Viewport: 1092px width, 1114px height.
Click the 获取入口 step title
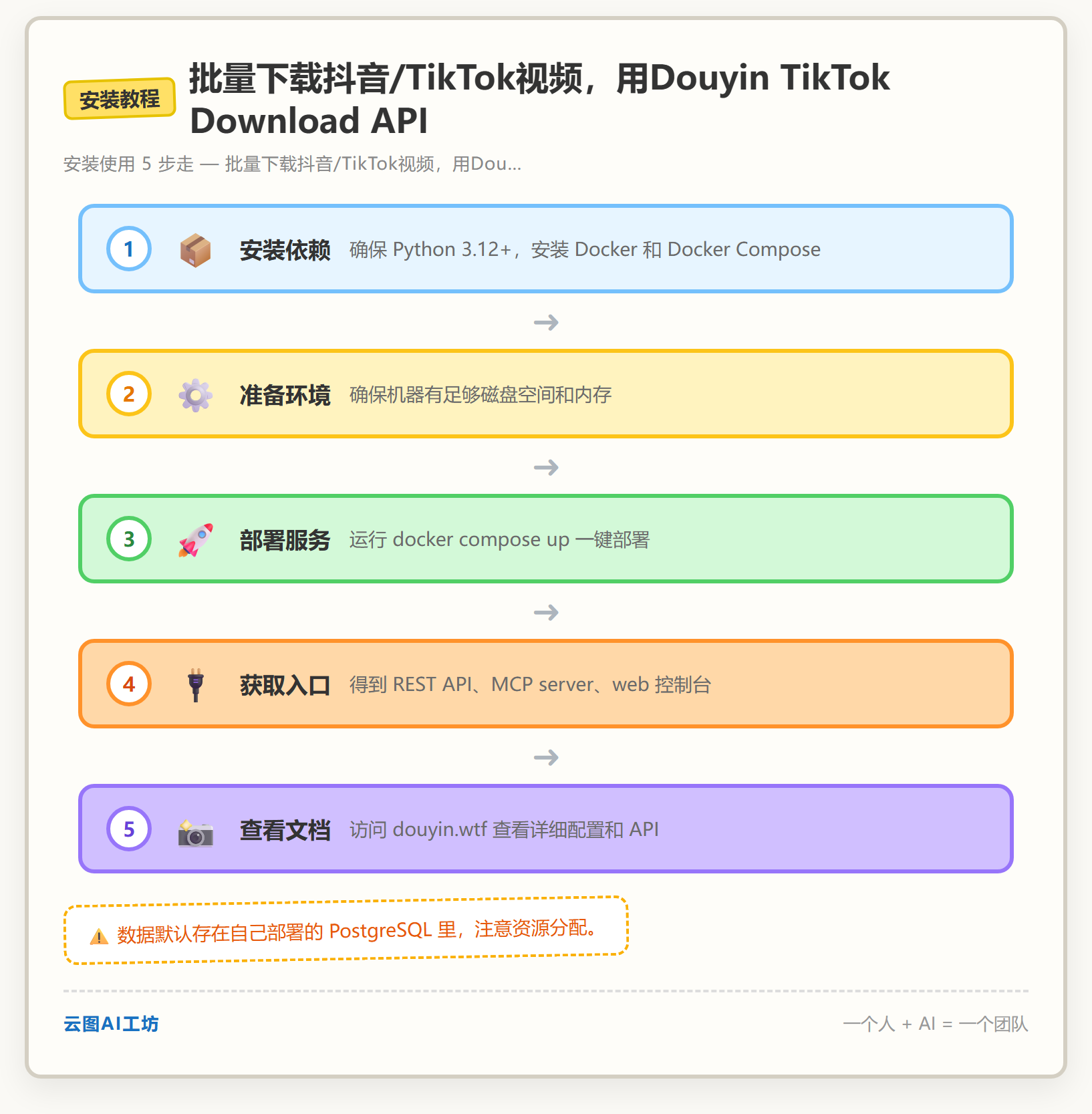285,685
